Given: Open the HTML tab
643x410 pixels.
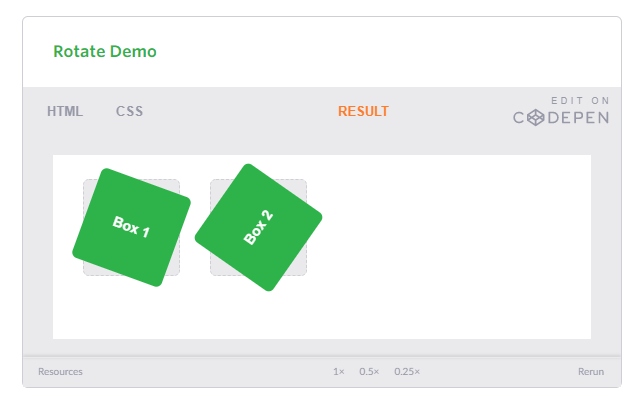Looking at the screenshot, I should (65, 111).
